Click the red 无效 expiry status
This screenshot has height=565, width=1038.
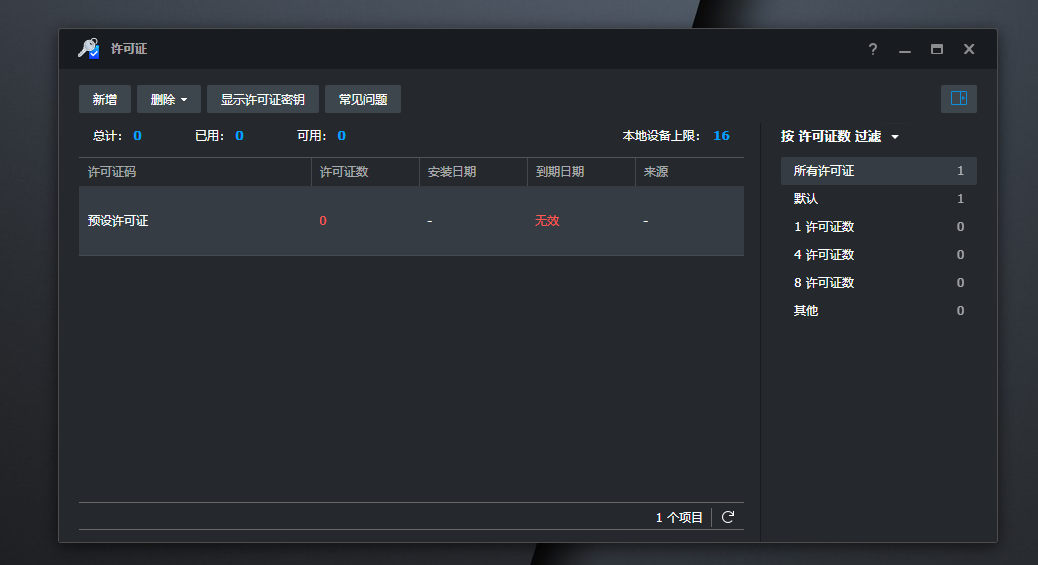click(x=547, y=221)
